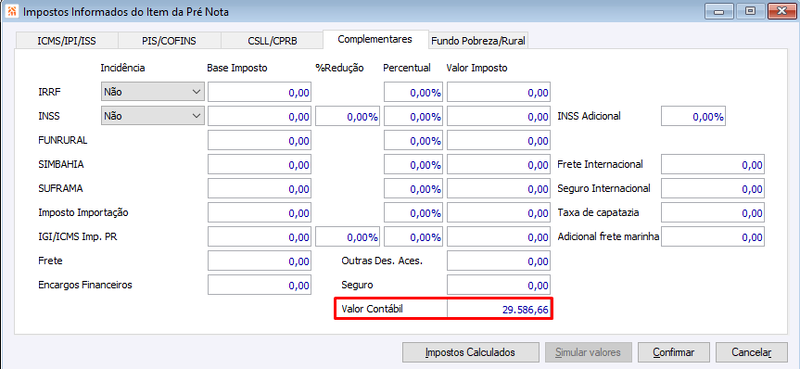Switch to the ICMS/IPI/ISS tab
Image resolution: width=800 pixels, height=369 pixels.
click(66, 41)
